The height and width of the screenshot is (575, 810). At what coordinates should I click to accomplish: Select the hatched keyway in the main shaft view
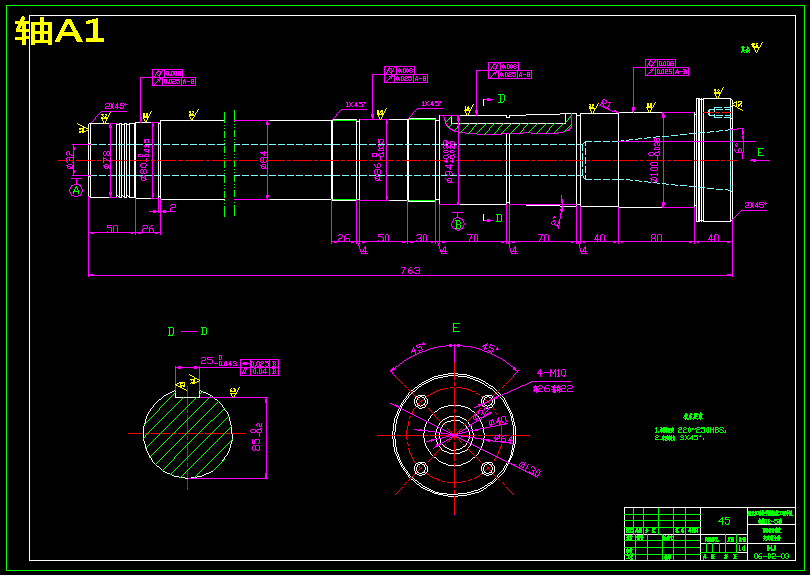click(509, 126)
